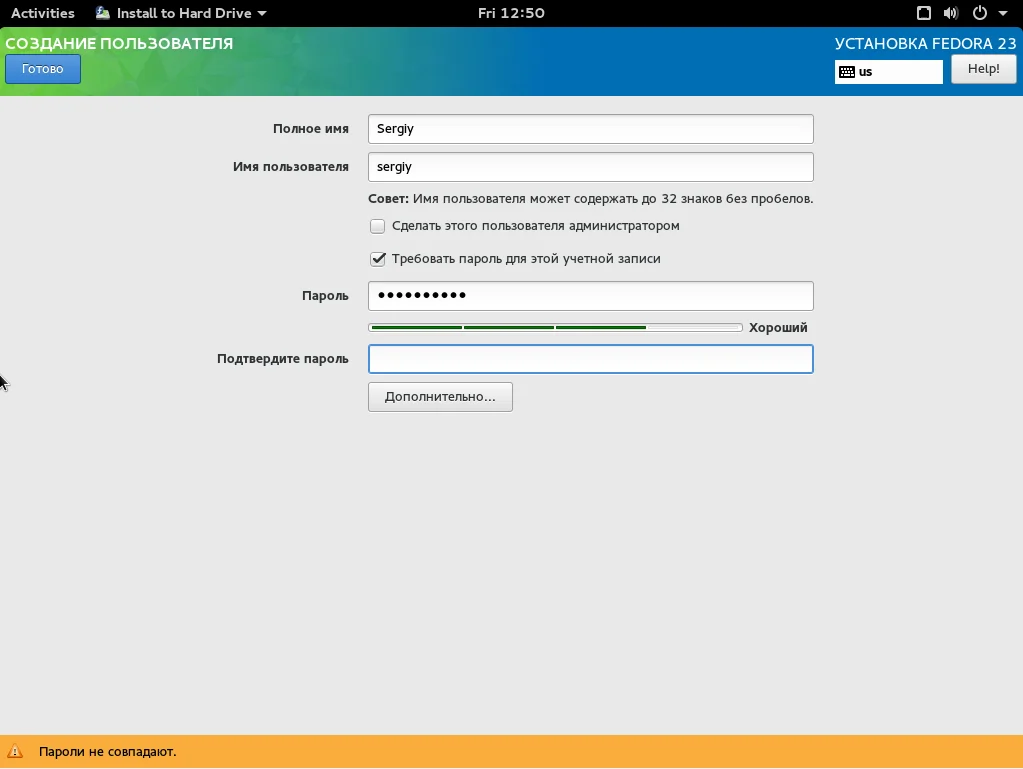Uncheck Требовать пароль для этой учетной записи
1023x769 pixels.
(x=377, y=259)
